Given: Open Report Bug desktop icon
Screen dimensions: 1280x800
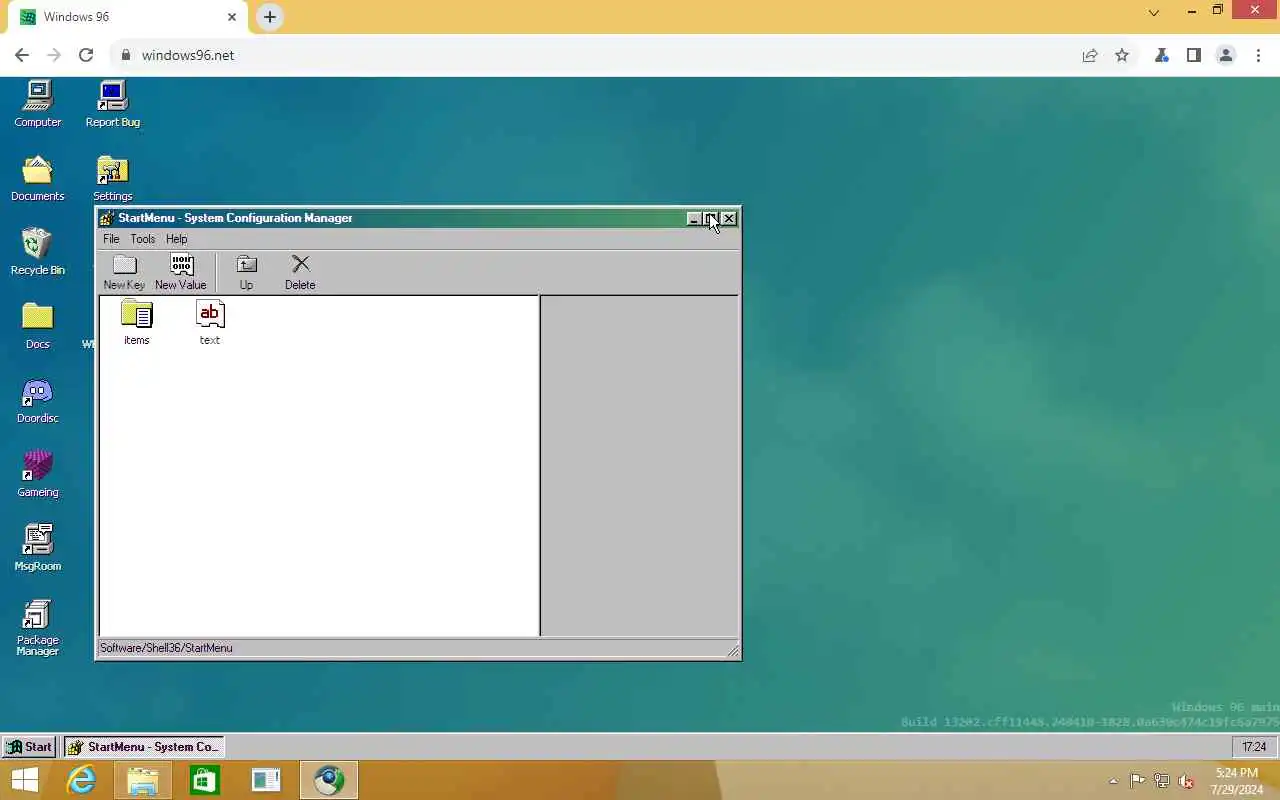Looking at the screenshot, I should 113,104.
